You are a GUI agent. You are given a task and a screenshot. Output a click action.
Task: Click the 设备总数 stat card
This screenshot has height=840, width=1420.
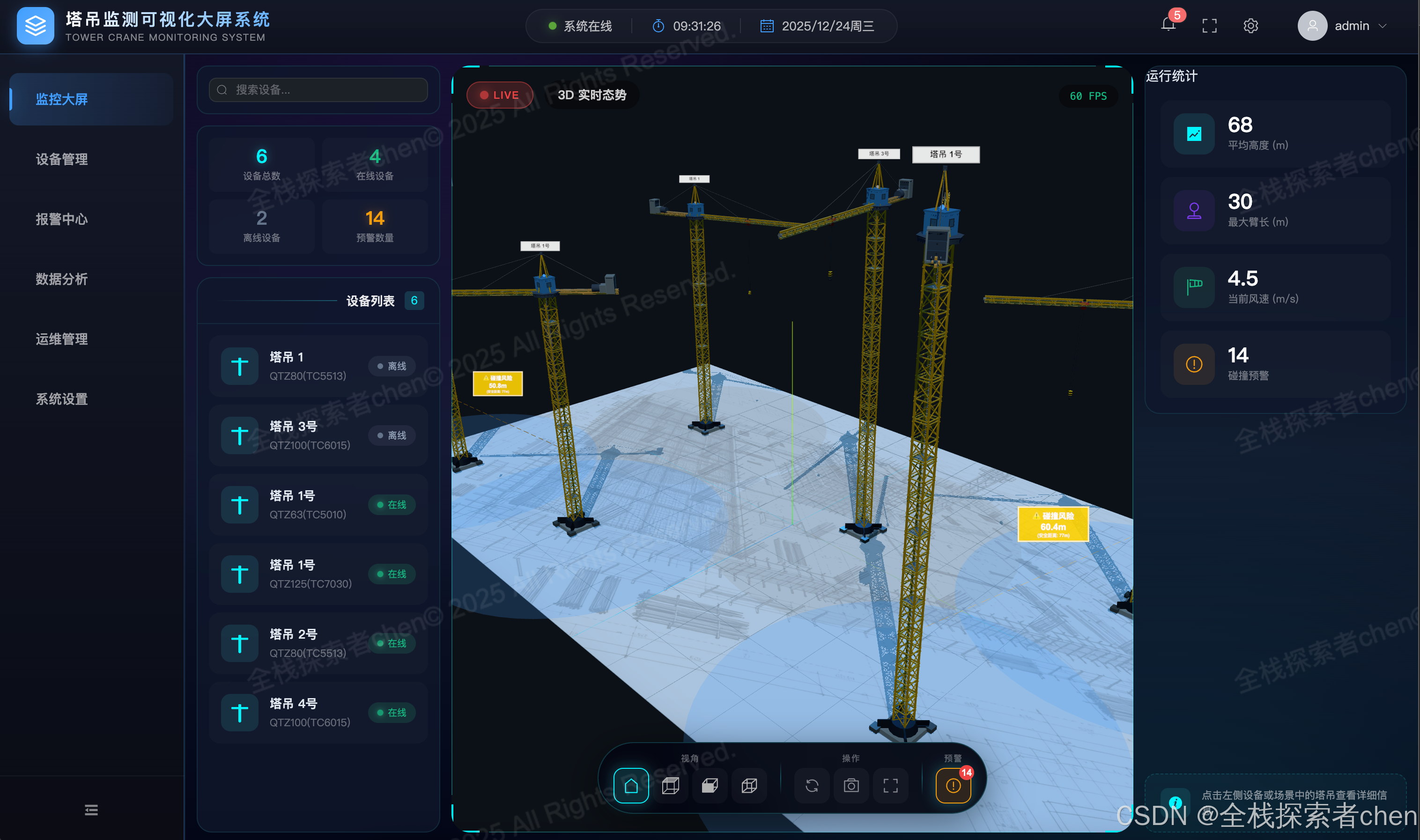click(262, 164)
